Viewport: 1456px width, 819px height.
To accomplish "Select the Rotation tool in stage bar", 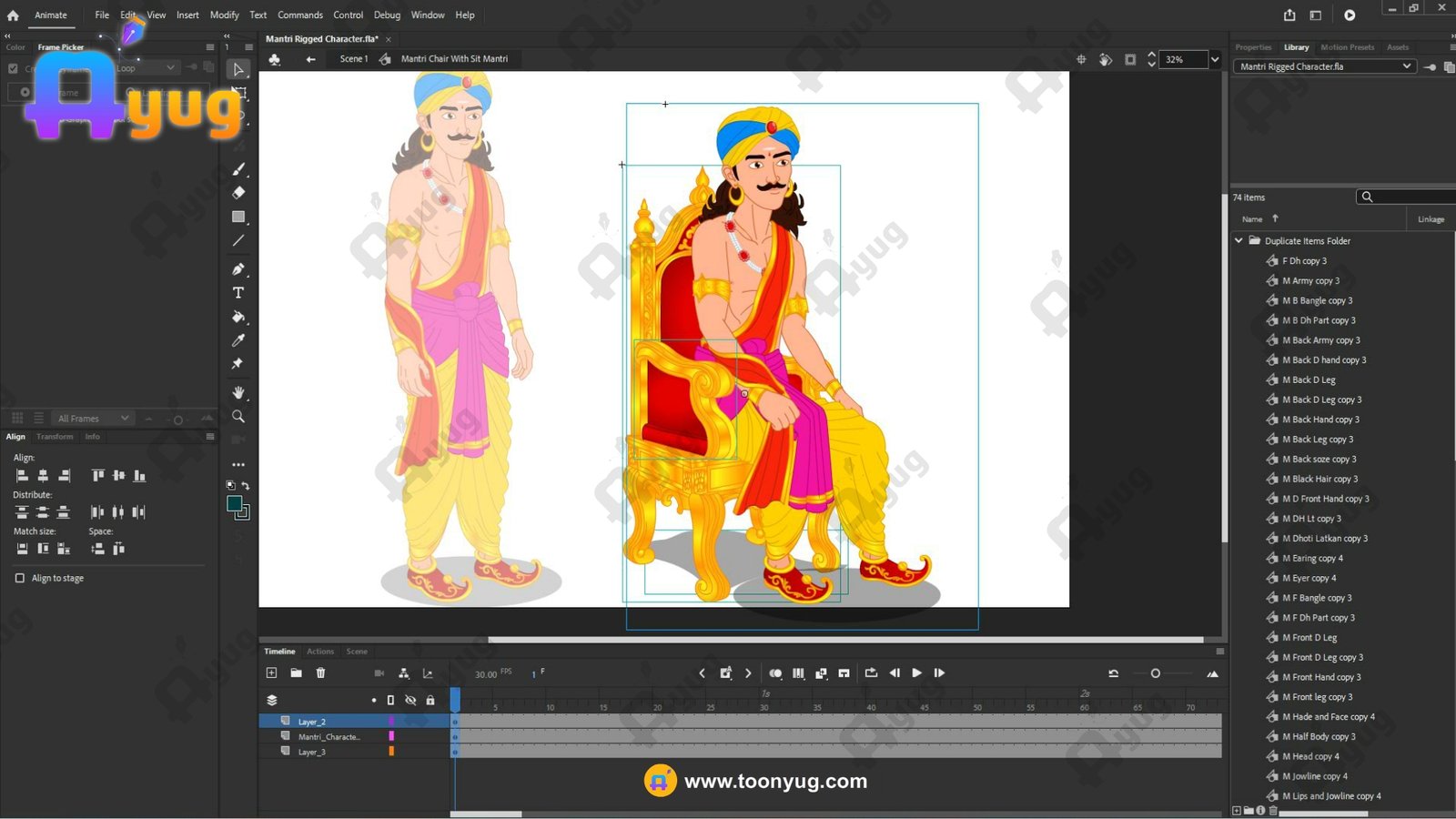I will click(1106, 59).
